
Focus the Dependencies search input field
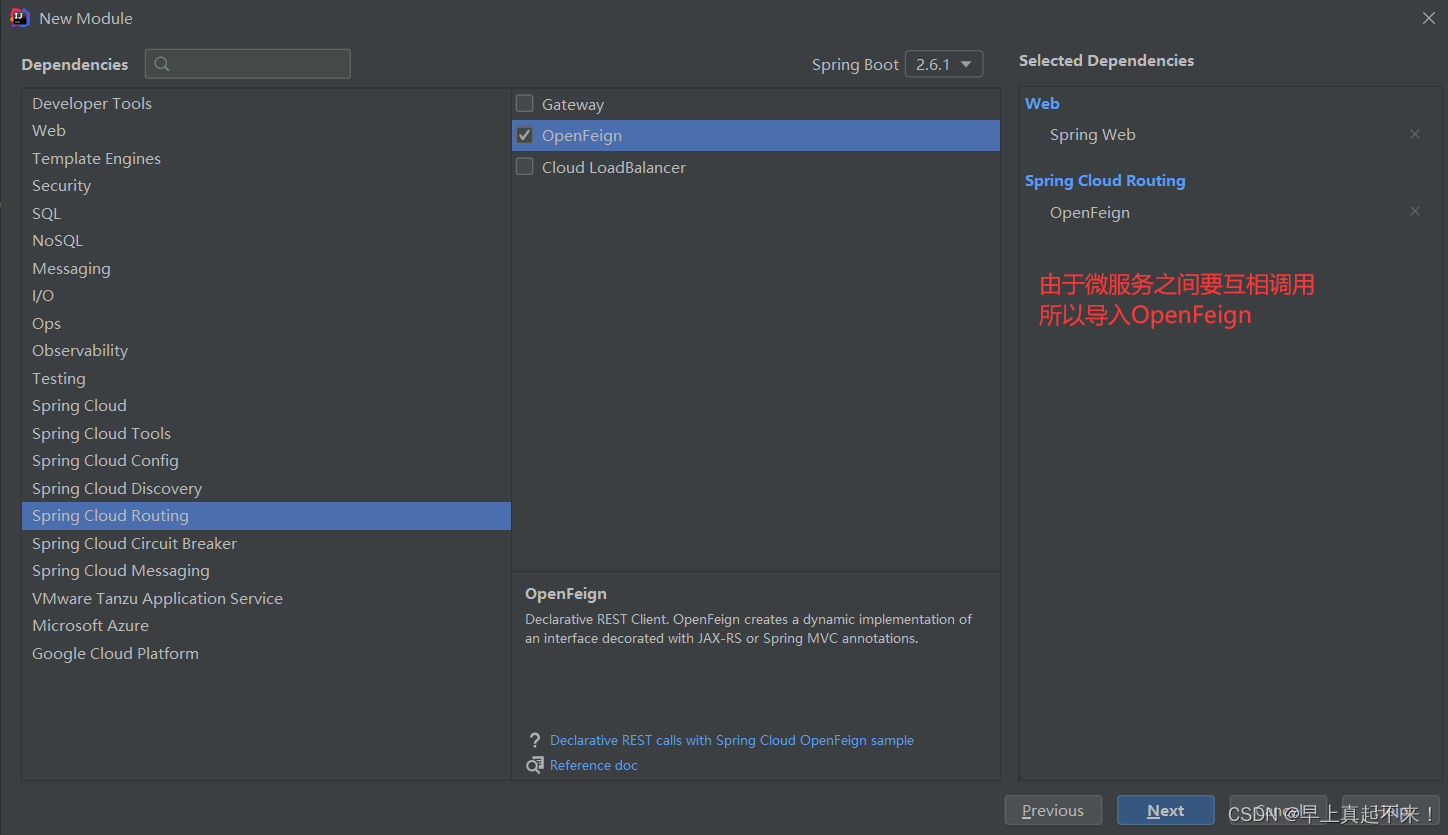[x=248, y=64]
